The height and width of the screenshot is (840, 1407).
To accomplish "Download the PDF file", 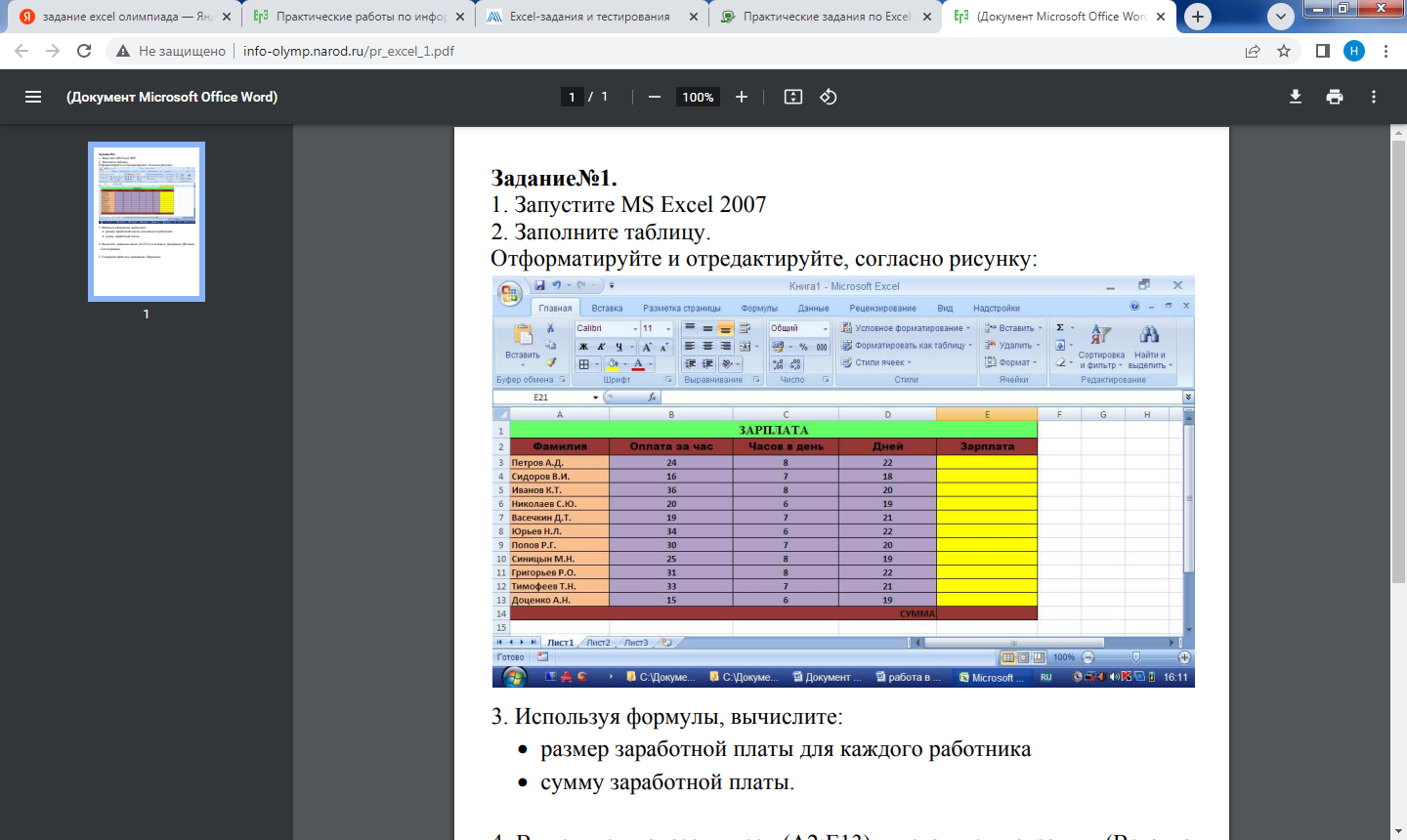I will click(x=1296, y=97).
